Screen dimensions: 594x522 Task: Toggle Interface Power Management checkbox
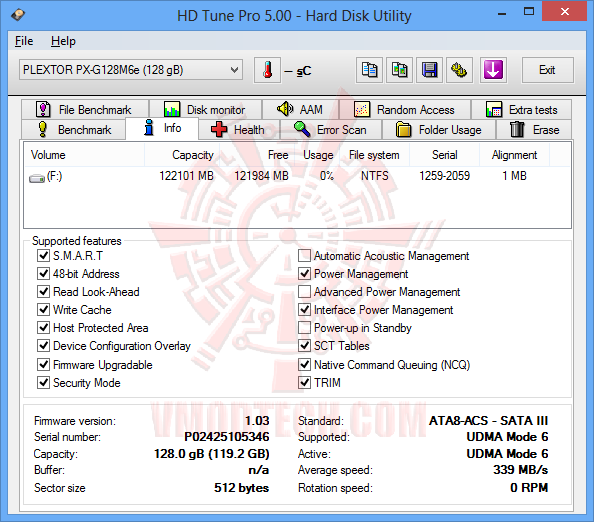(304, 309)
